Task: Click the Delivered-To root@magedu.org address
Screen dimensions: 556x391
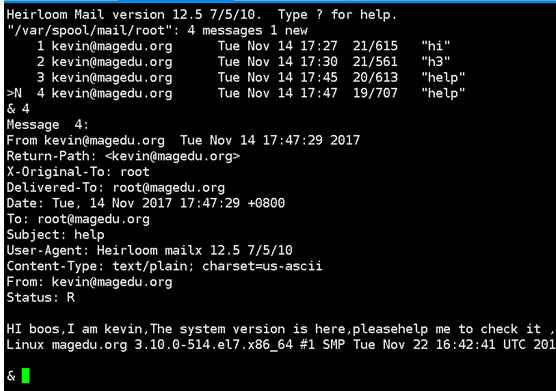Action: point(168,188)
